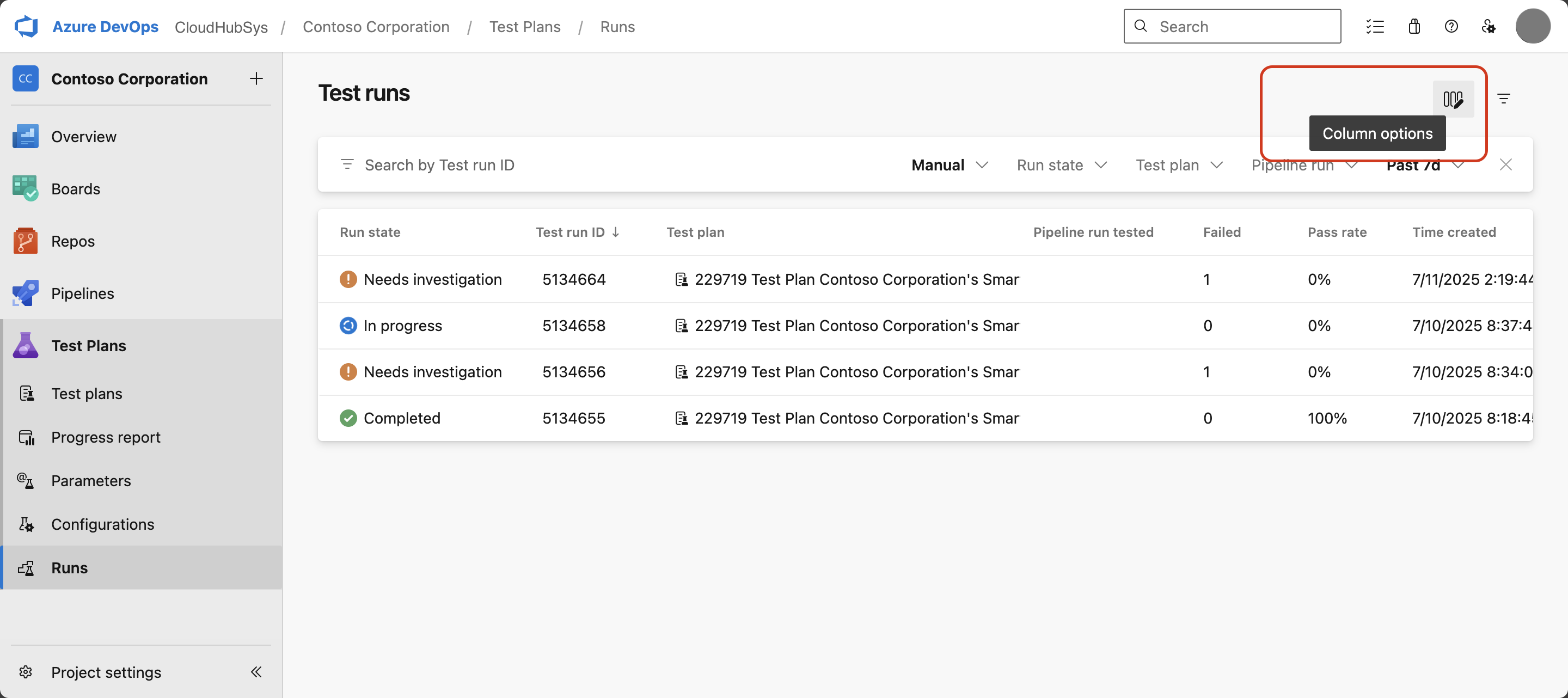Navigate to Test Plans via breadcrumb
This screenshot has width=1568, height=698.
(x=525, y=26)
